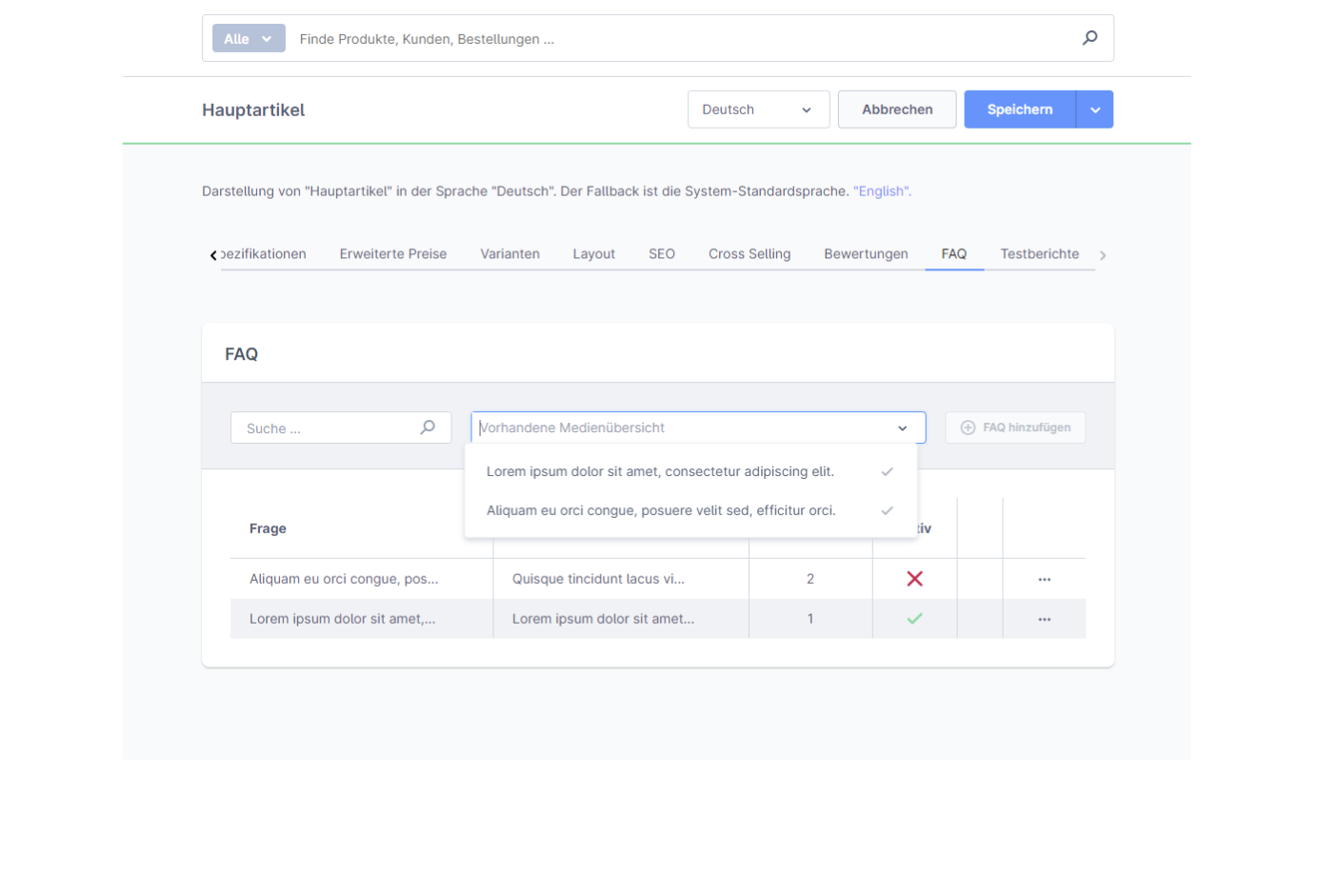
Task: Toggle checkmark for Lorem ipsum dropdown option
Action: point(887,471)
